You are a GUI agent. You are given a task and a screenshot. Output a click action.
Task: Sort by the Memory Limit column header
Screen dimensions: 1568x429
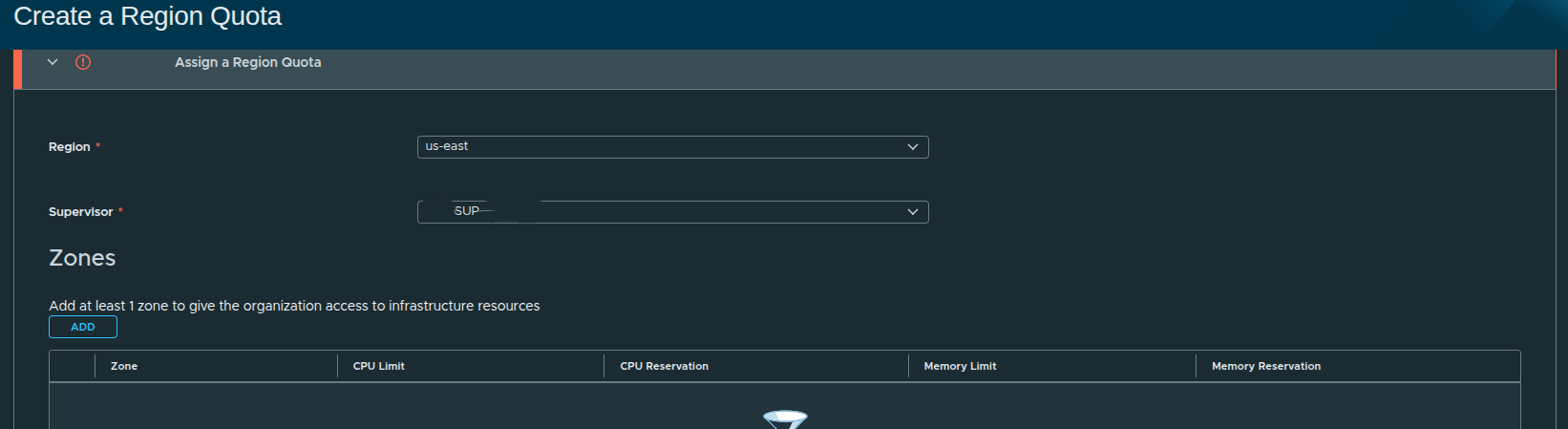960,366
